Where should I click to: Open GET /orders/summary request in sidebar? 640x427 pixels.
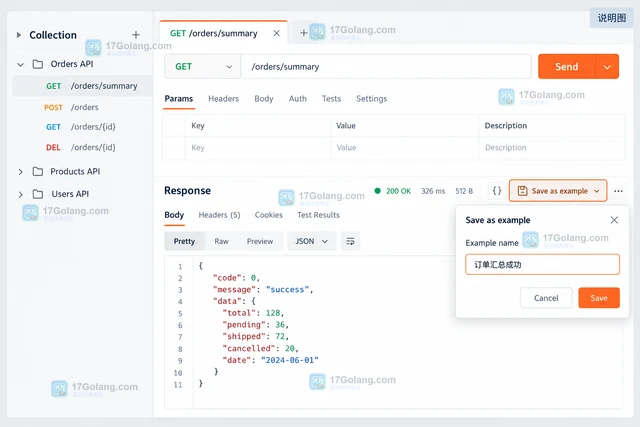83,86
